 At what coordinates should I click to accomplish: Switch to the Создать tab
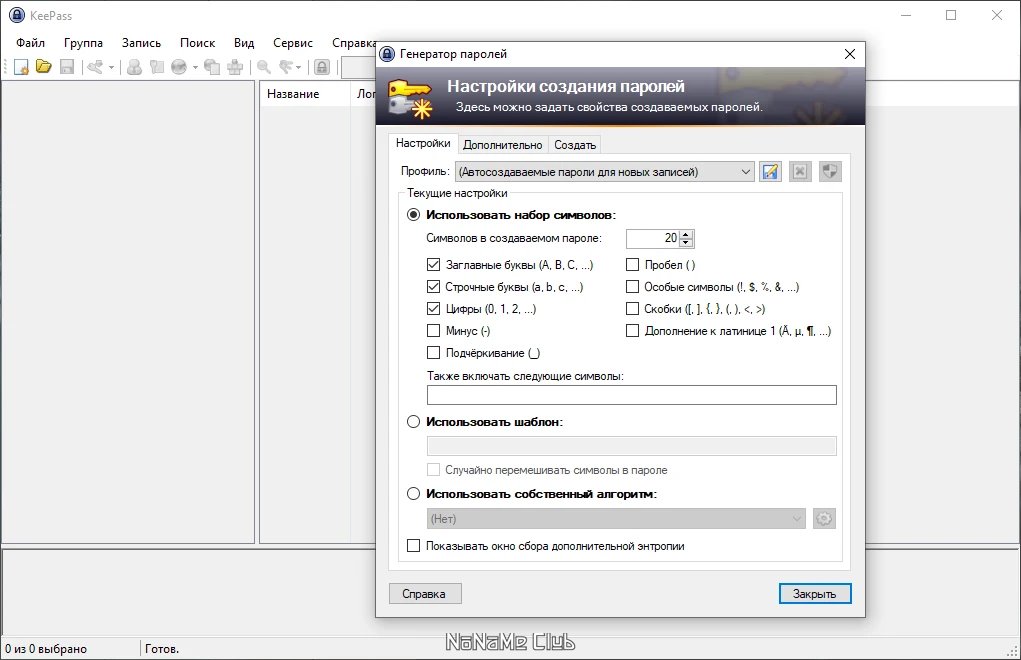pyautogui.click(x=575, y=145)
